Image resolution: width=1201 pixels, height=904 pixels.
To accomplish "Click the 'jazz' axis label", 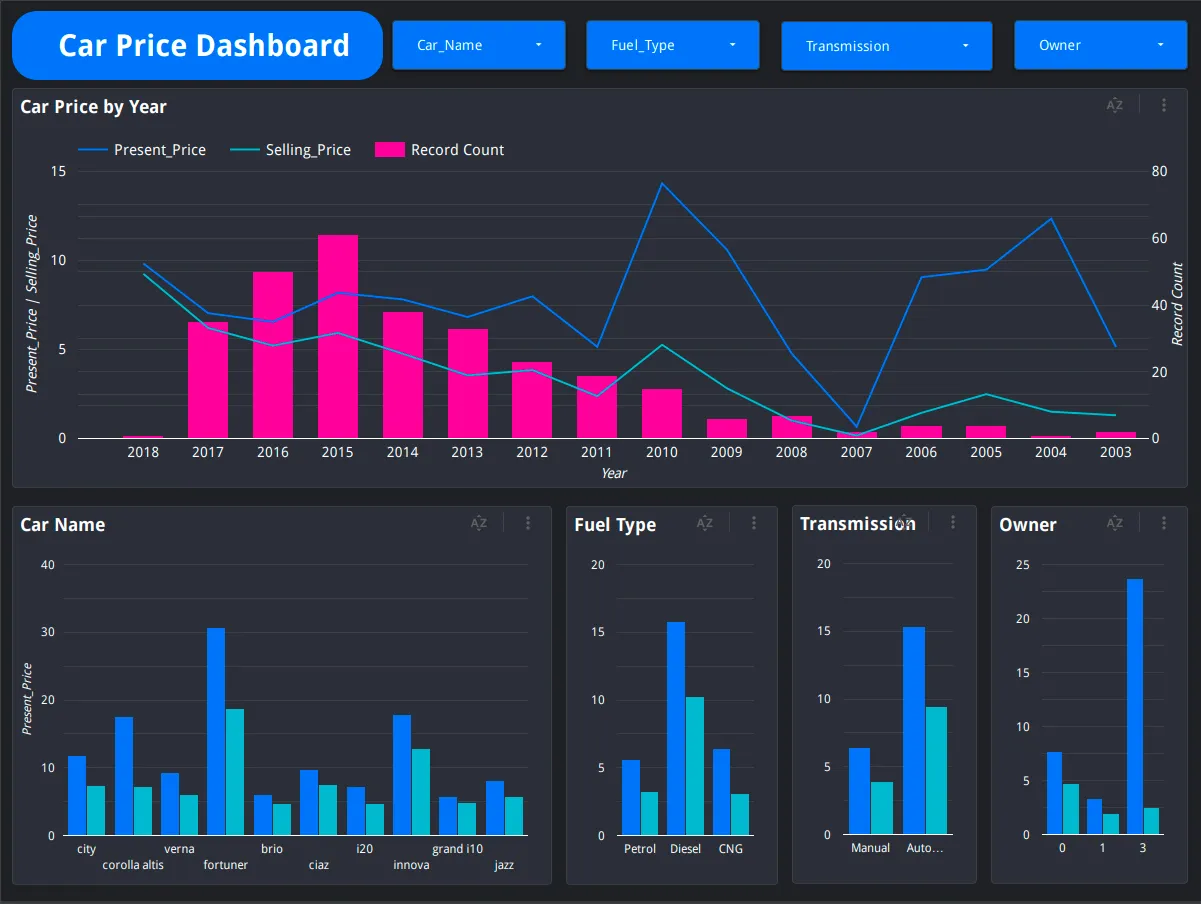I will [504, 865].
